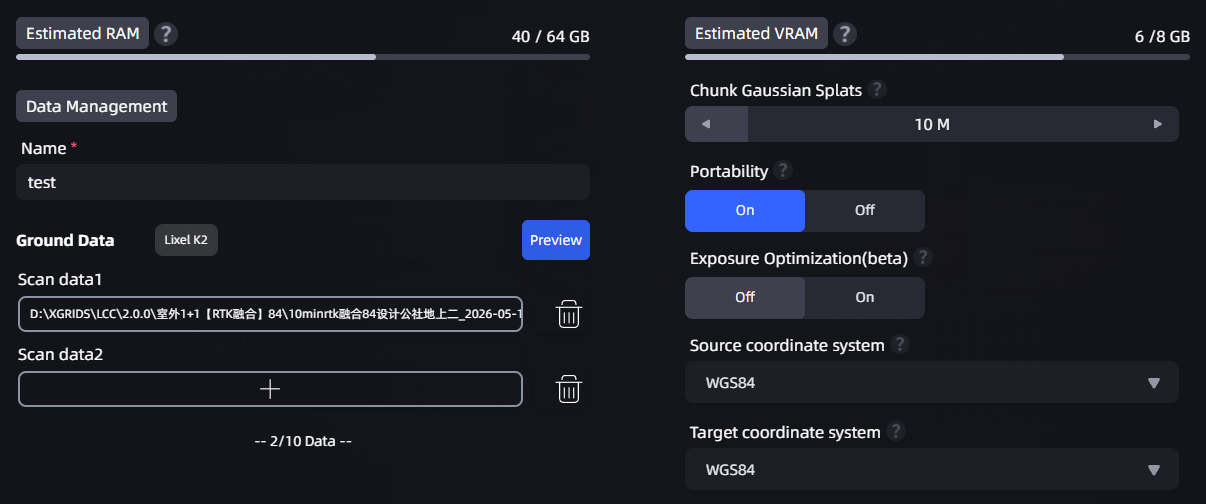Click the Estimated RAM usage bar

tap(303, 57)
